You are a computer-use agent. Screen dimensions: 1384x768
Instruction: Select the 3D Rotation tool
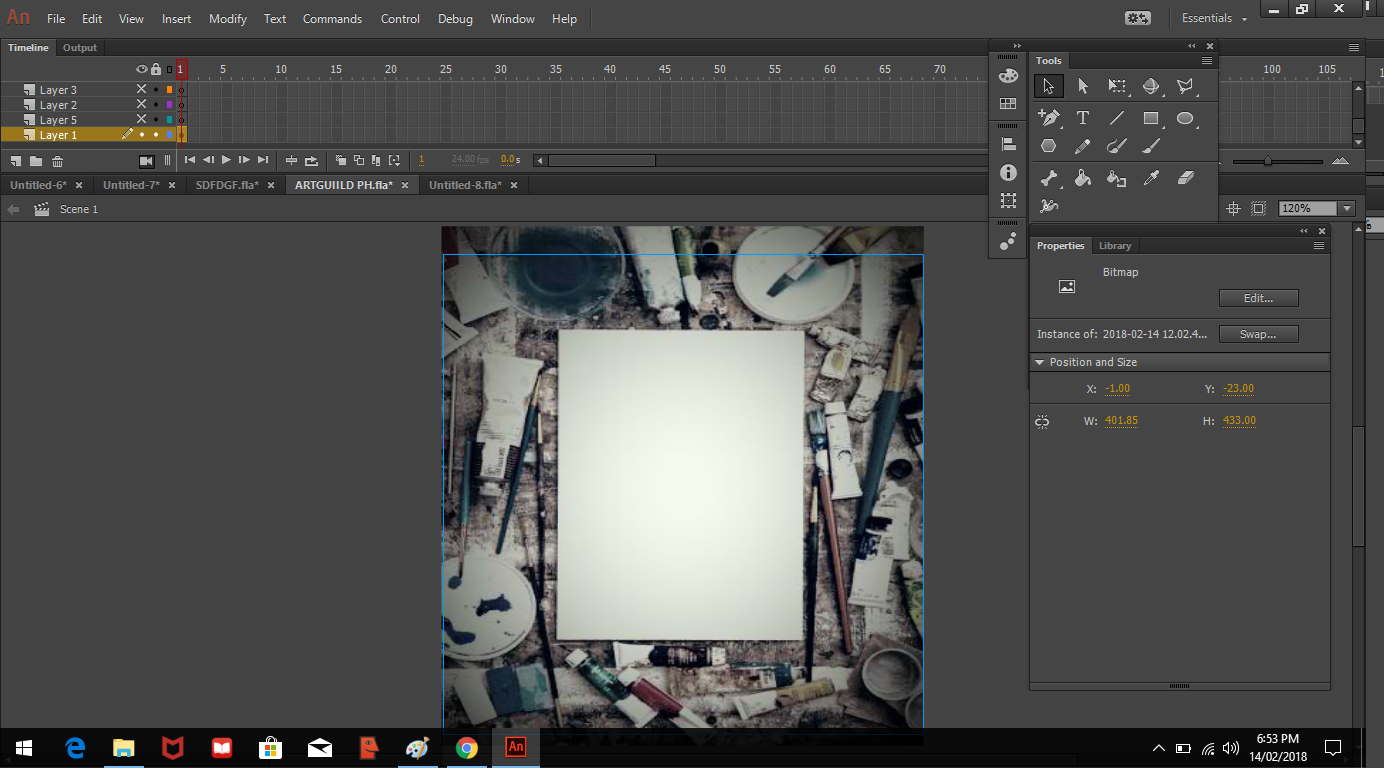(x=1151, y=87)
